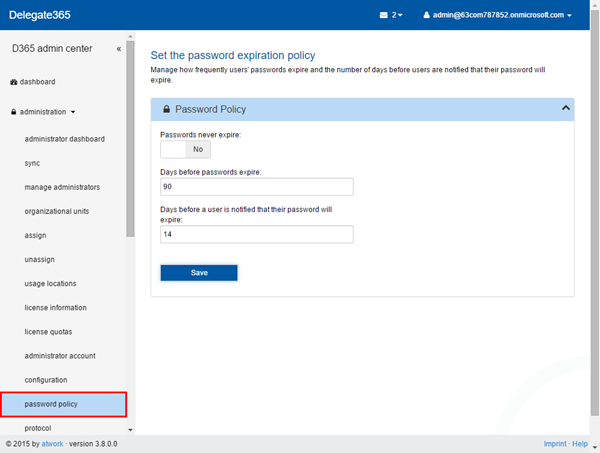The width and height of the screenshot is (600, 453).
Task: Open the license quotas page
Action: pyautogui.click(x=48, y=331)
